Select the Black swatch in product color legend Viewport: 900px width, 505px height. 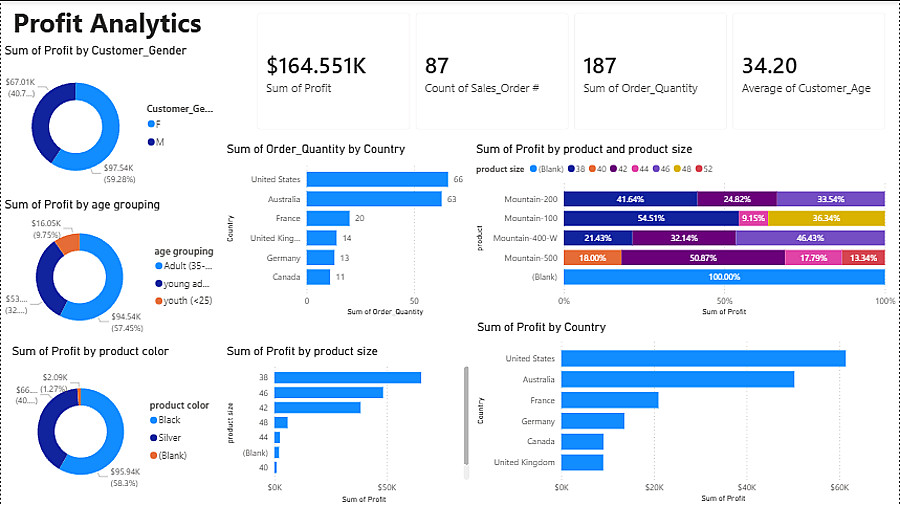pyautogui.click(x=154, y=420)
